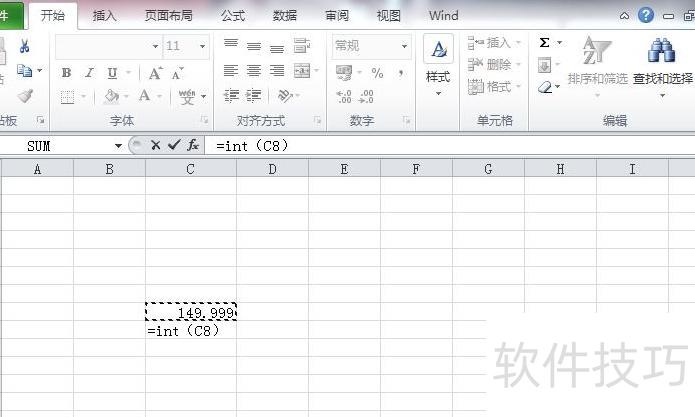Click the AutoSum sigma icon
Image resolution: width=695 pixels, height=417 pixels.
545,43
